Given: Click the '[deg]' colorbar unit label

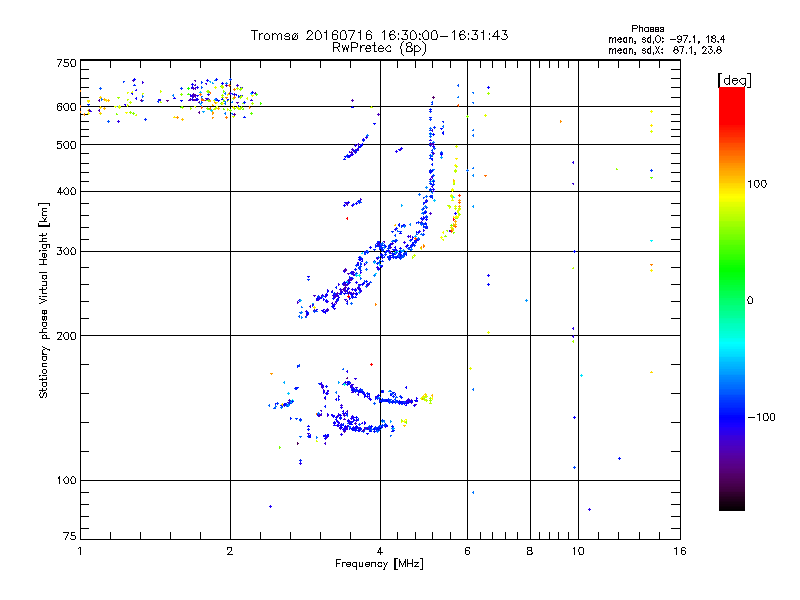Looking at the screenshot, I should [x=734, y=80].
